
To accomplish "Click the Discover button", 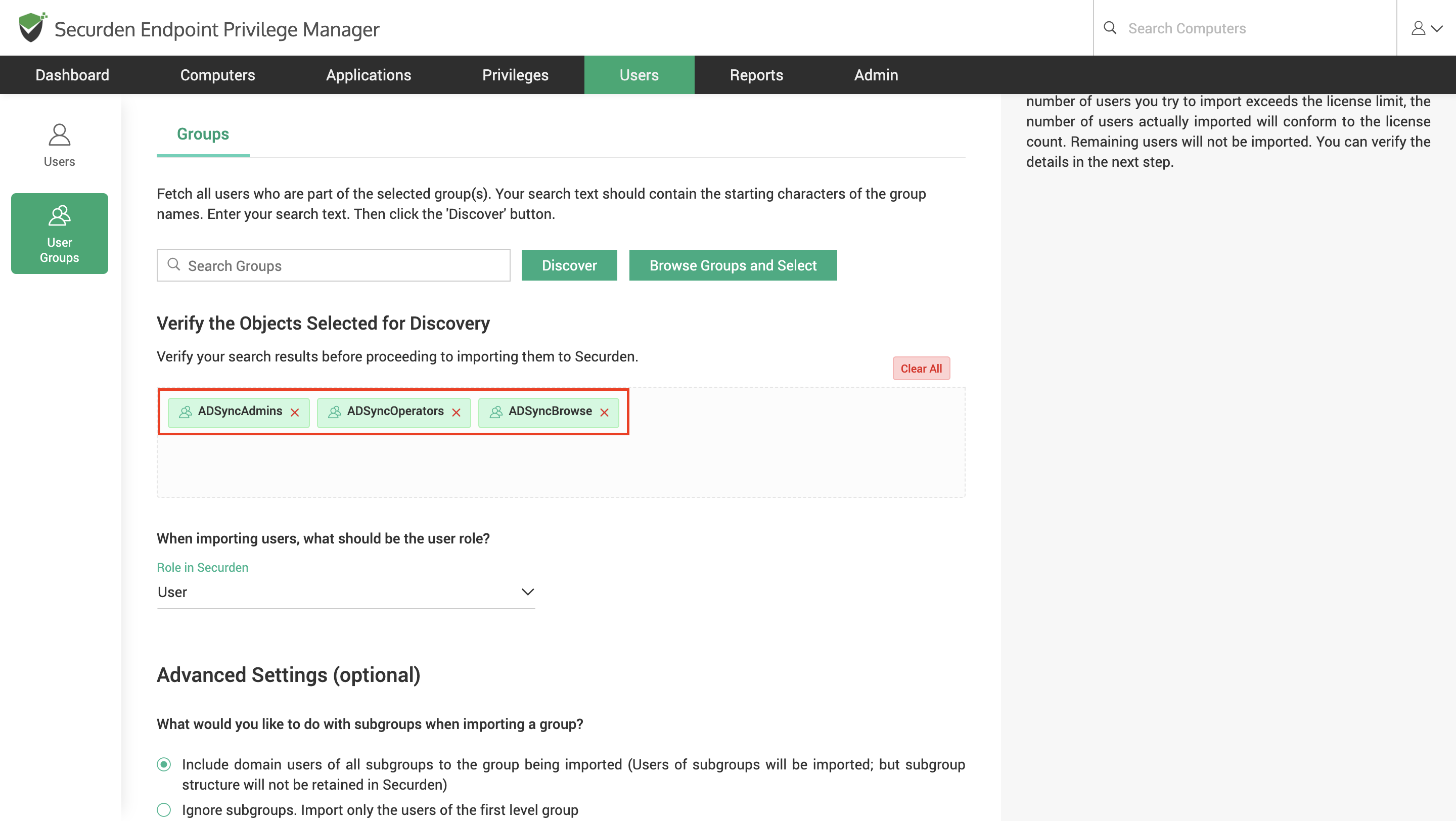I will coord(569,265).
